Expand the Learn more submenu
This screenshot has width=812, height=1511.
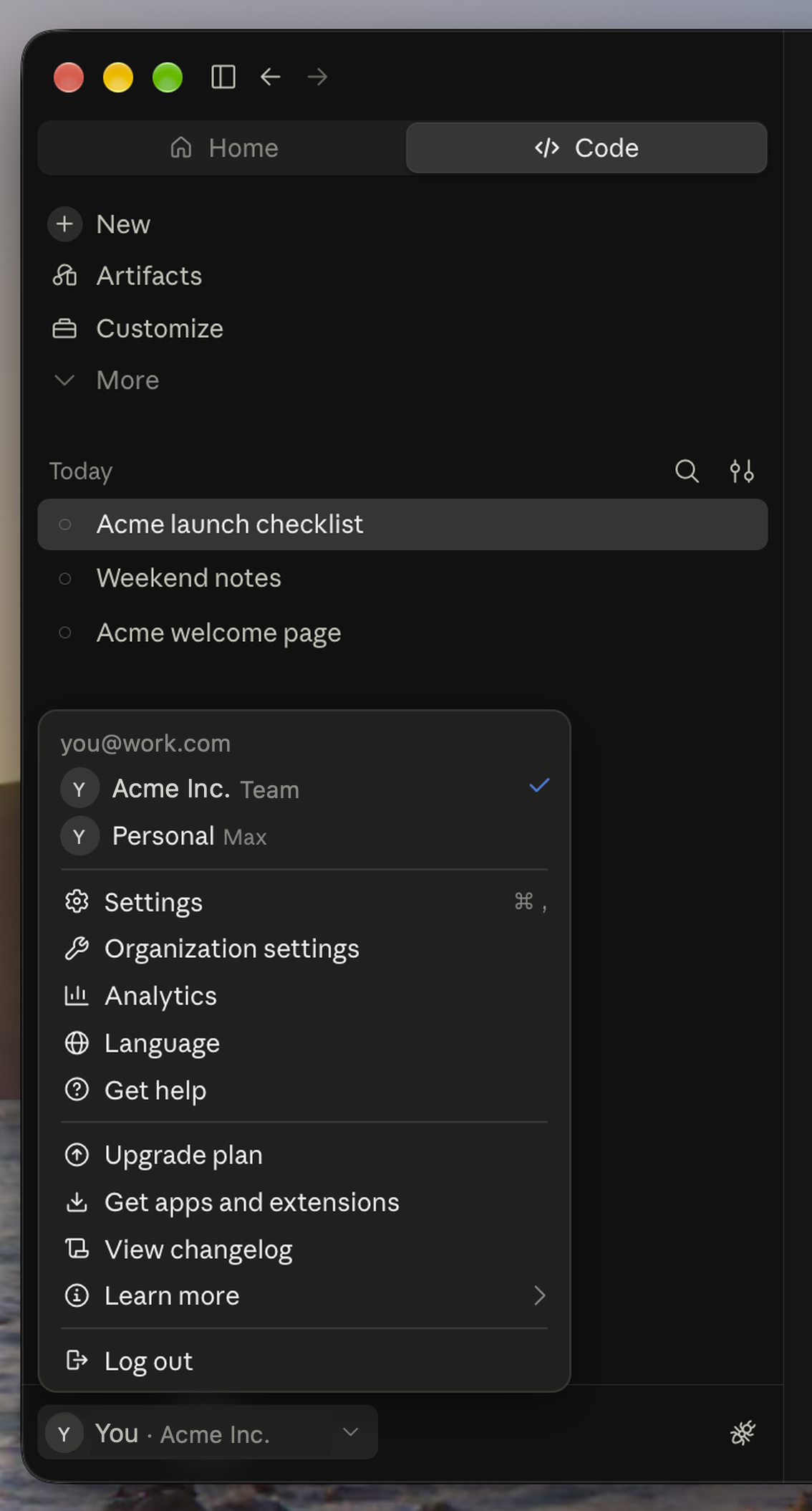pyautogui.click(x=304, y=1296)
